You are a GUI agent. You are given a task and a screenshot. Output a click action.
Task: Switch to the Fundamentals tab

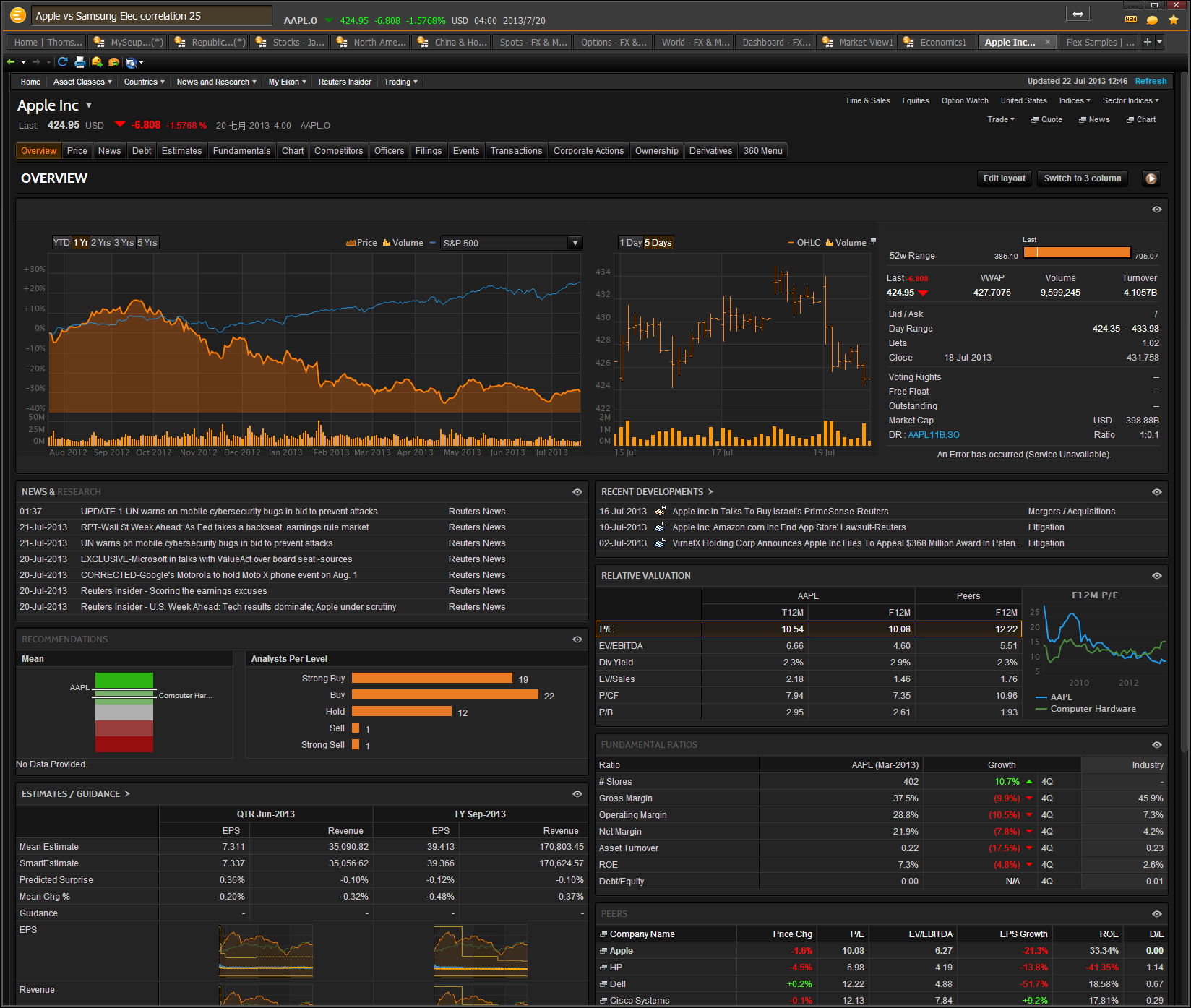[x=241, y=151]
